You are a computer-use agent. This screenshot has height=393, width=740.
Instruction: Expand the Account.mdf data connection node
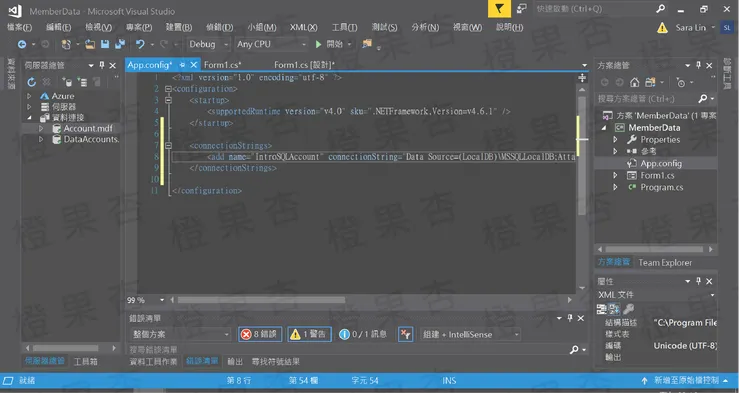[x=41, y=128]
